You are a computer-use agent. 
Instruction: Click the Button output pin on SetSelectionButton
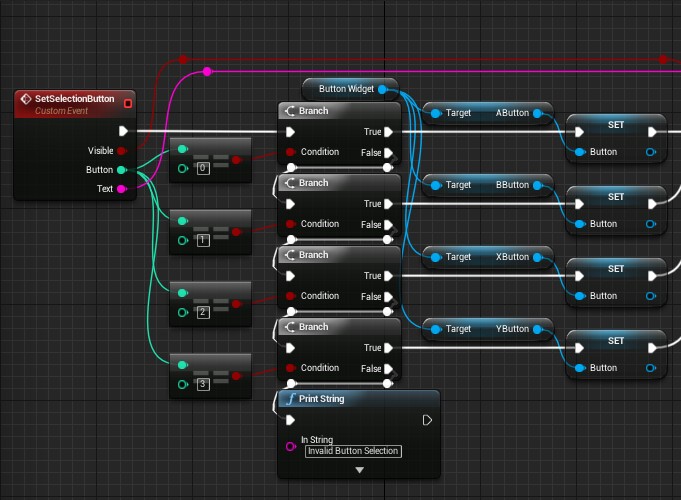122,169
